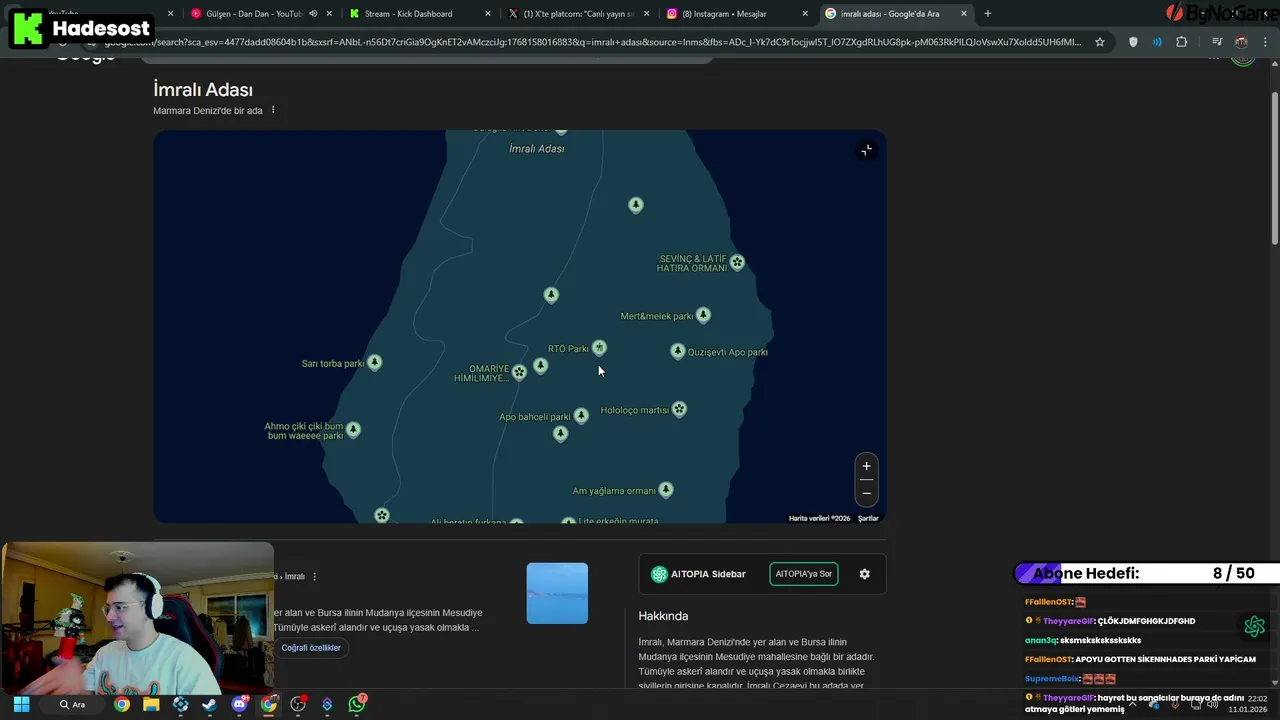The width and height of the screenshot is (1280, 720).
Task: Click the İmralı Adası heading
Action: pyautogui.click(x=203, y=90)
